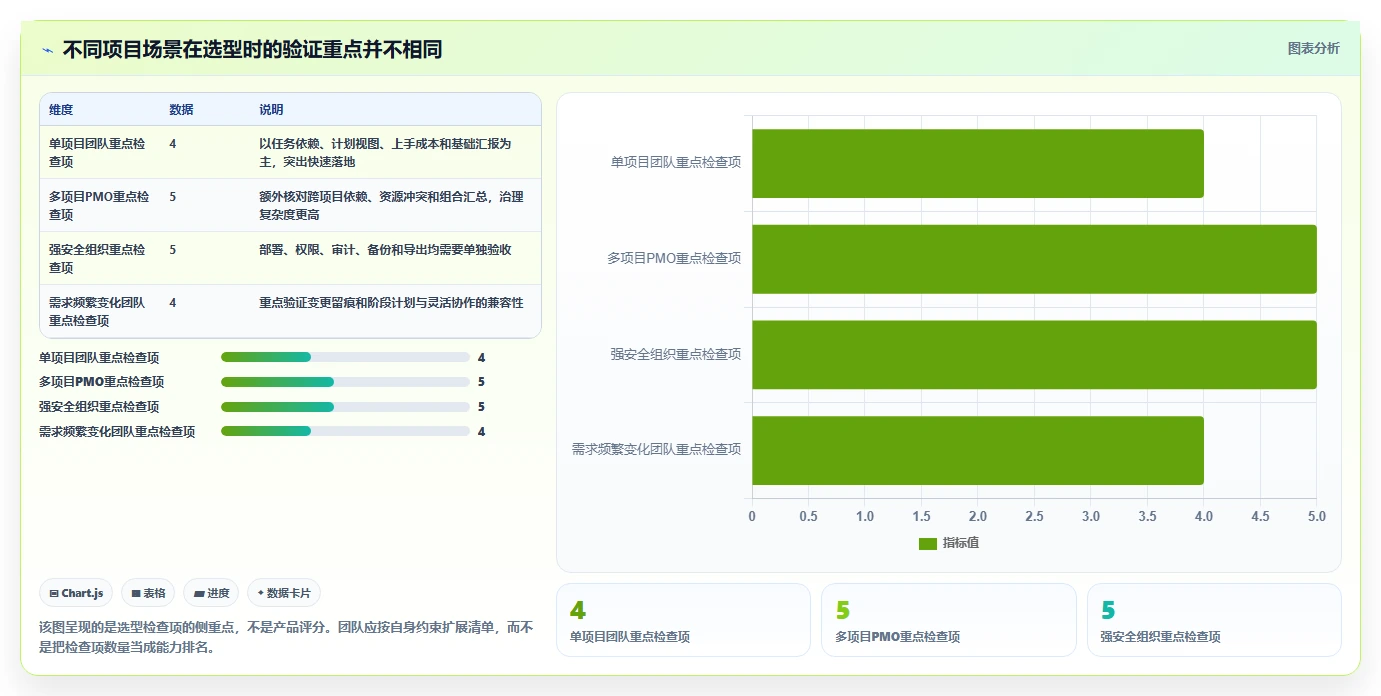Image resolution: width=1381 pixels, height=696 pixels.
Task: Click the 需求频繁变化团队重点检查项 progress bar
Action: (345, 431)
